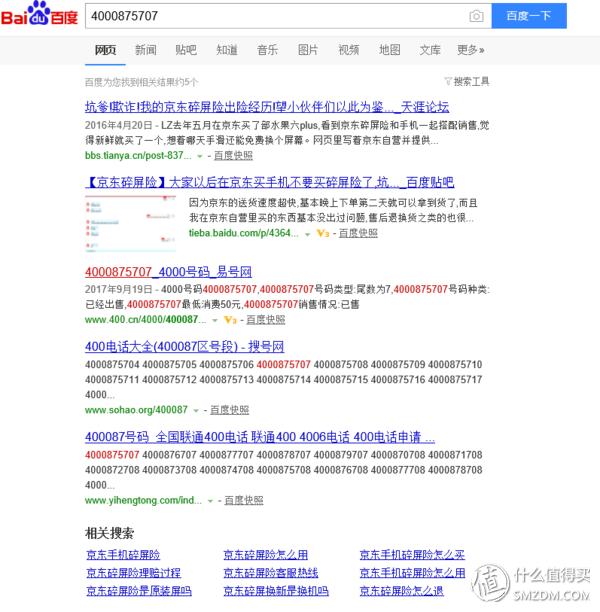
Task: Expand dropdown arrow next to www.sohao.org URL
Action: pyautogui.click(x=196, y=411)
